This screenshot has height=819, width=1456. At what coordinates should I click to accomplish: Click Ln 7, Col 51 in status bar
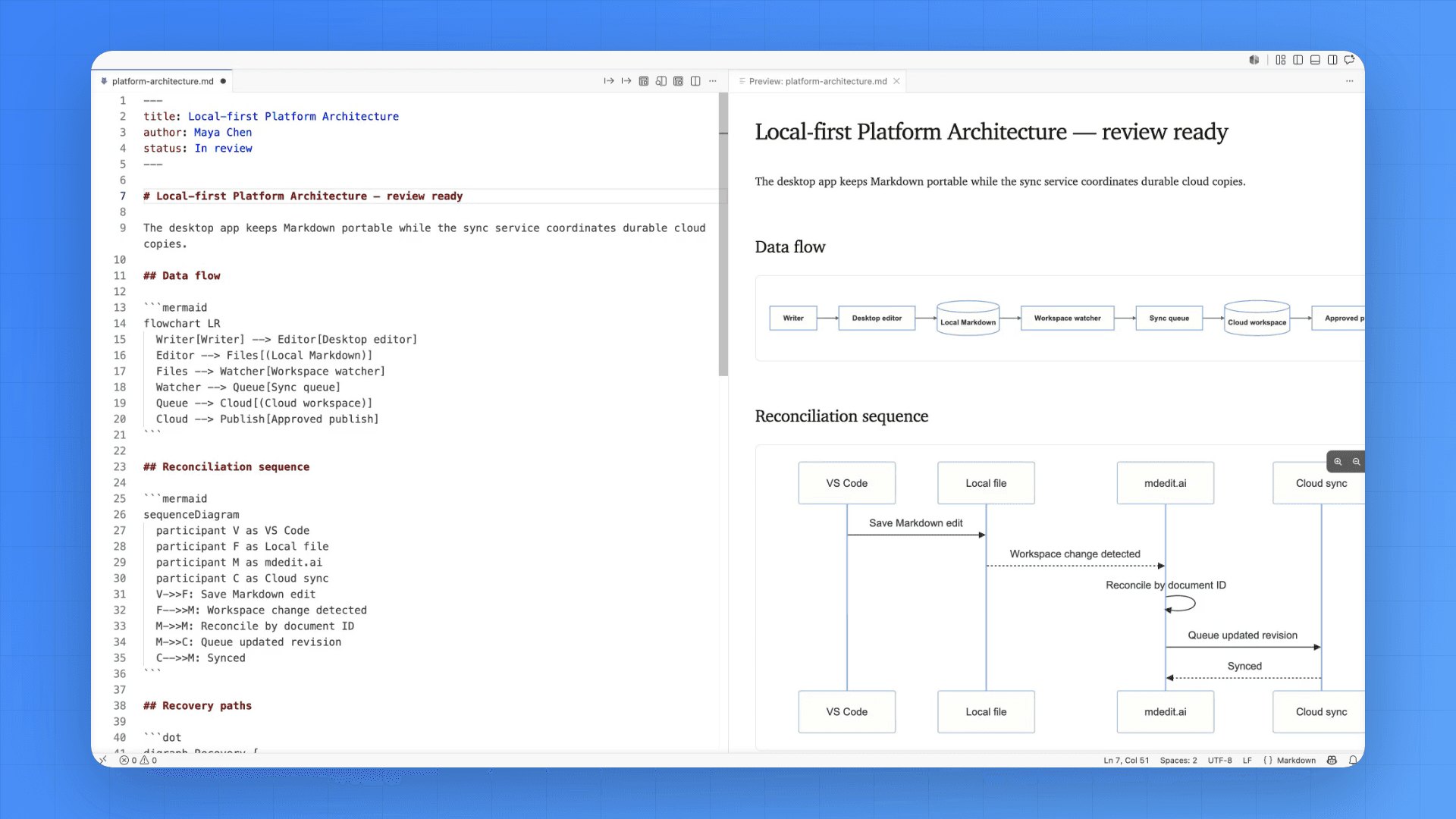coord(1126,760)
